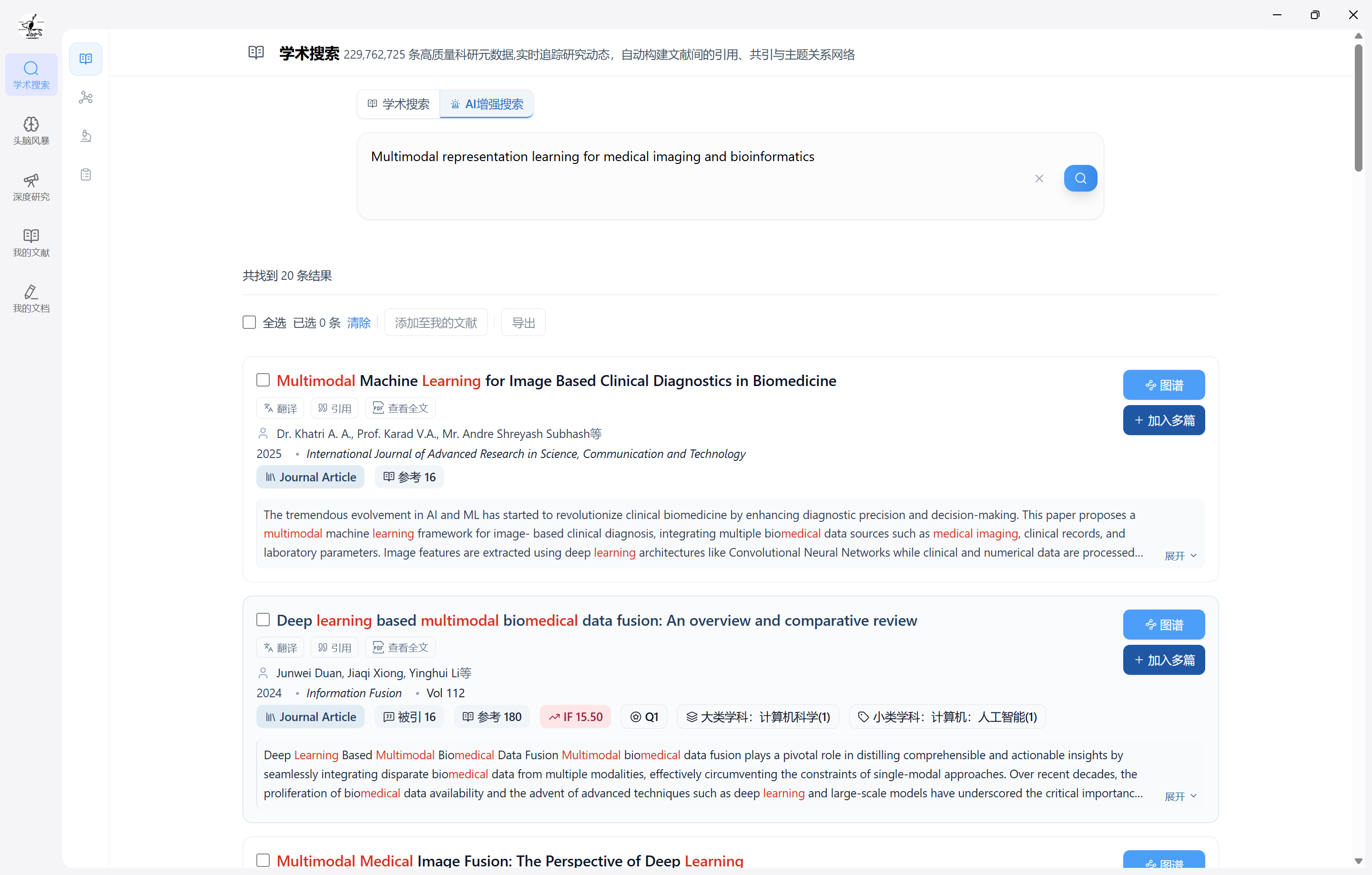Click 清除 link to clear selection
The height and width of the screenshot is (875, 1372).
coord(358,323)
